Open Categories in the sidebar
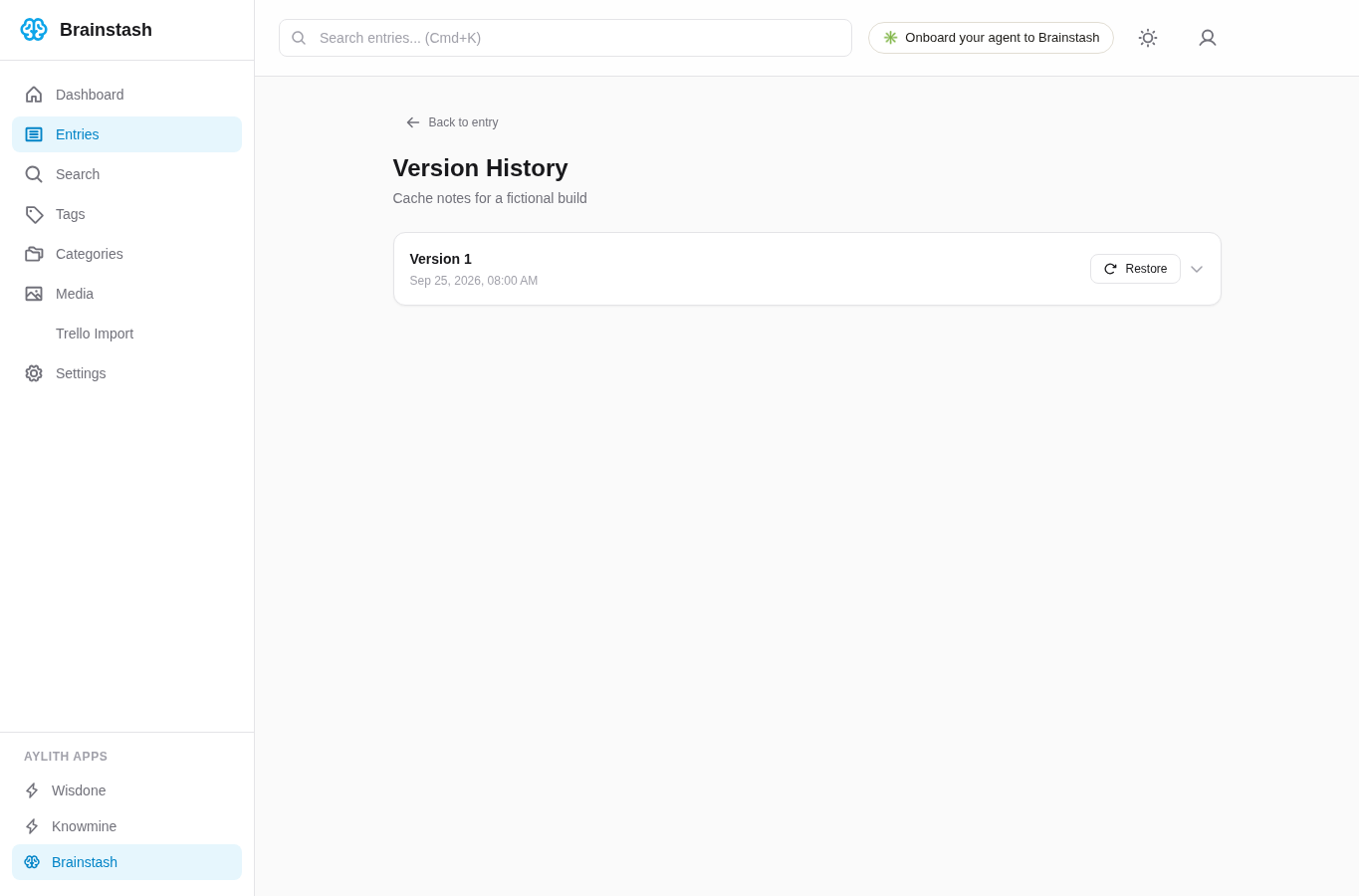1359x896 pixels. click(x=126, y=254)
